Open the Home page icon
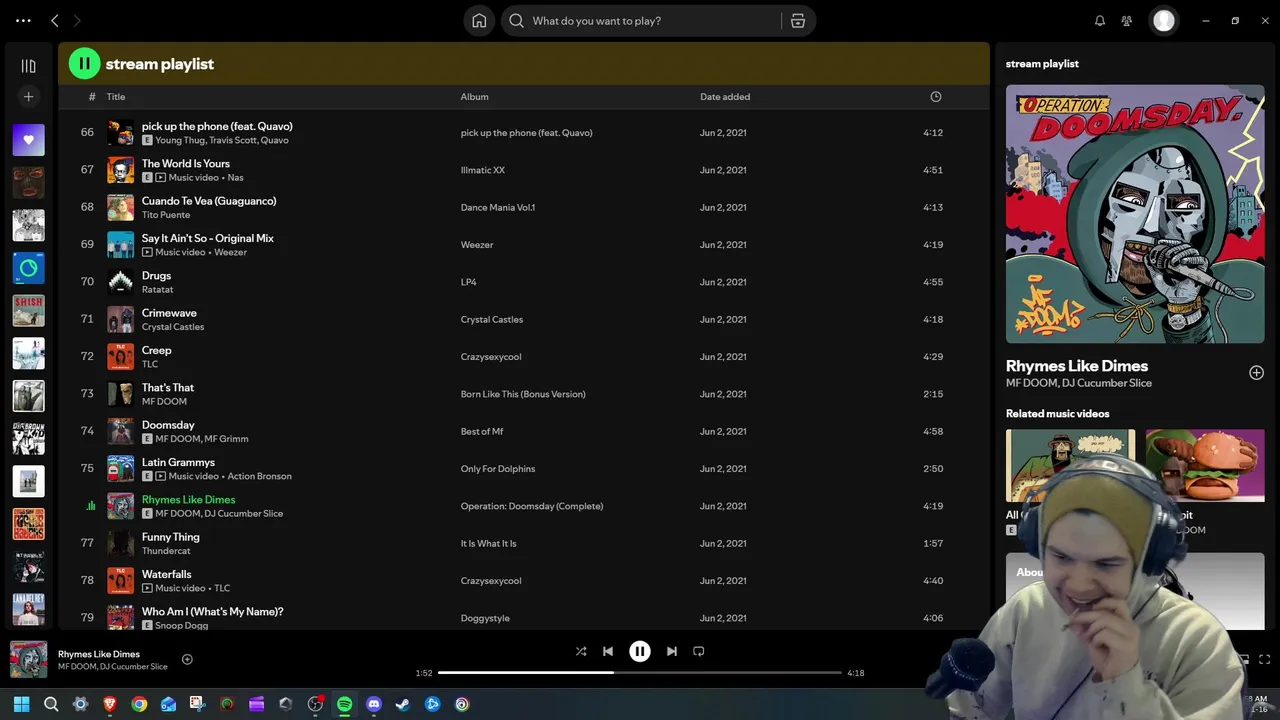The width and height of the screenshot is (1280, 720). click(479, 21)
